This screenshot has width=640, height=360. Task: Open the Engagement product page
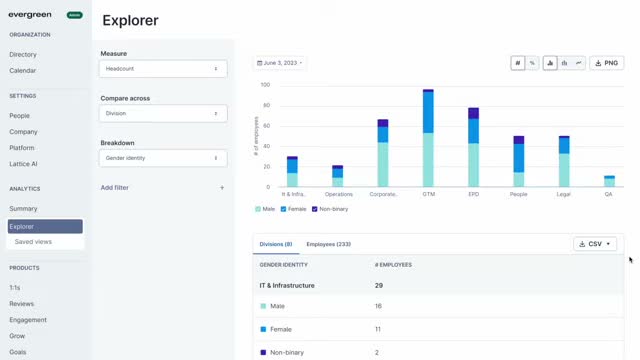tap(28, 320)
